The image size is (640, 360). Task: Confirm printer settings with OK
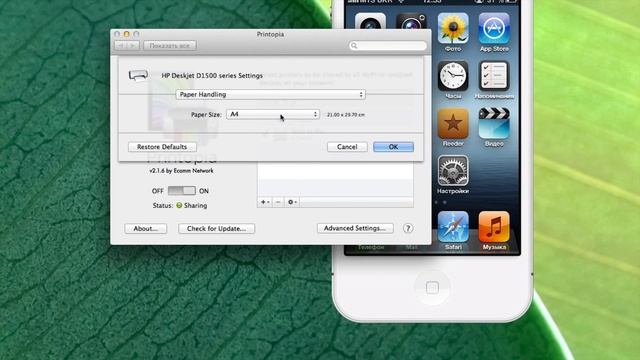point(393,147)
